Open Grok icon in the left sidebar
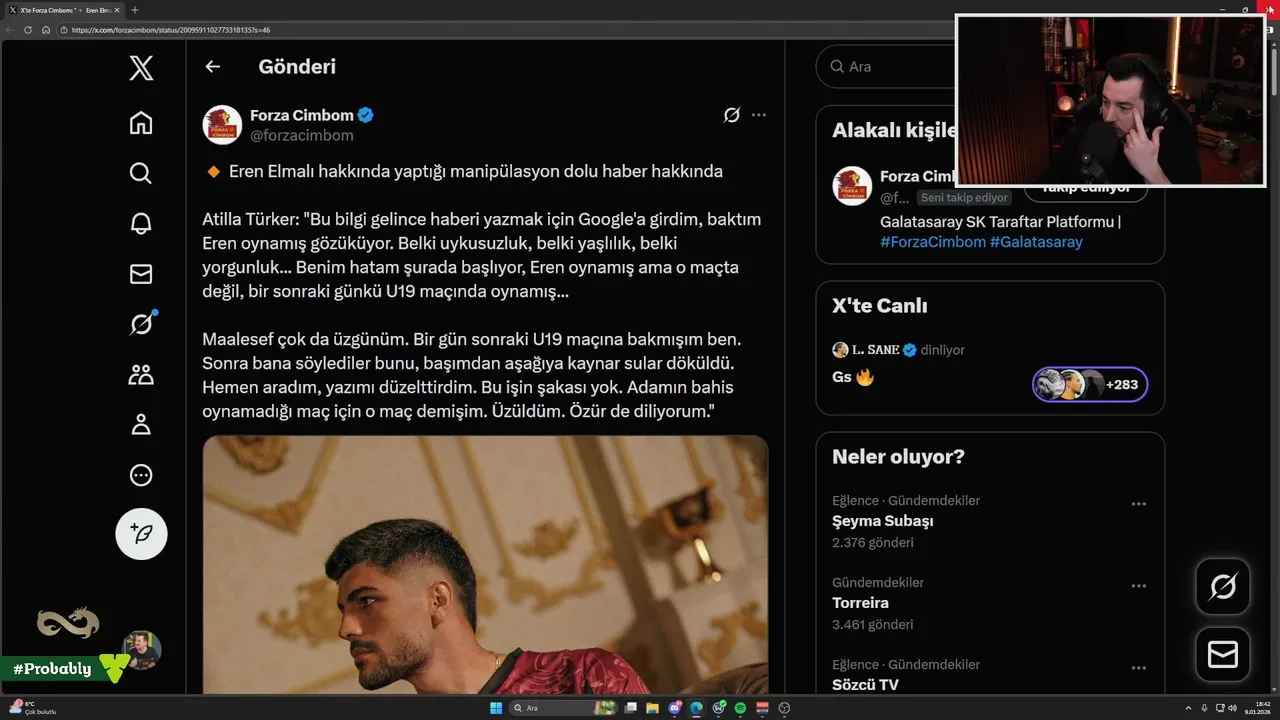The width and height of the screenshot is (1280, 720). (141, 324)
